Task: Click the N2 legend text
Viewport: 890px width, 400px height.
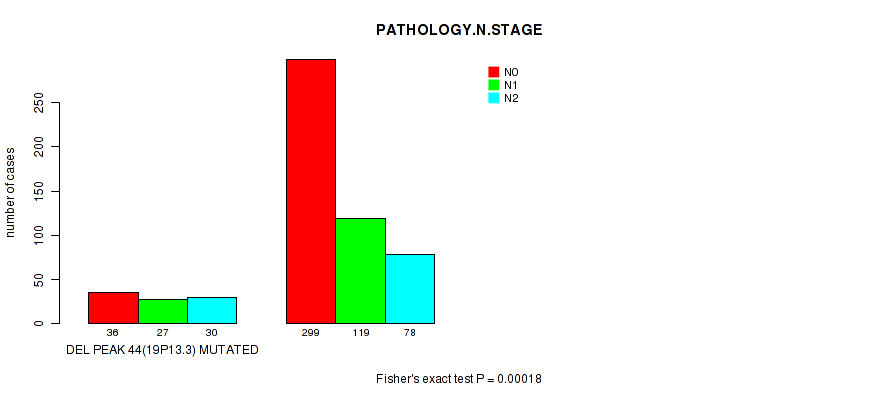Action: [x=511, y=98]
